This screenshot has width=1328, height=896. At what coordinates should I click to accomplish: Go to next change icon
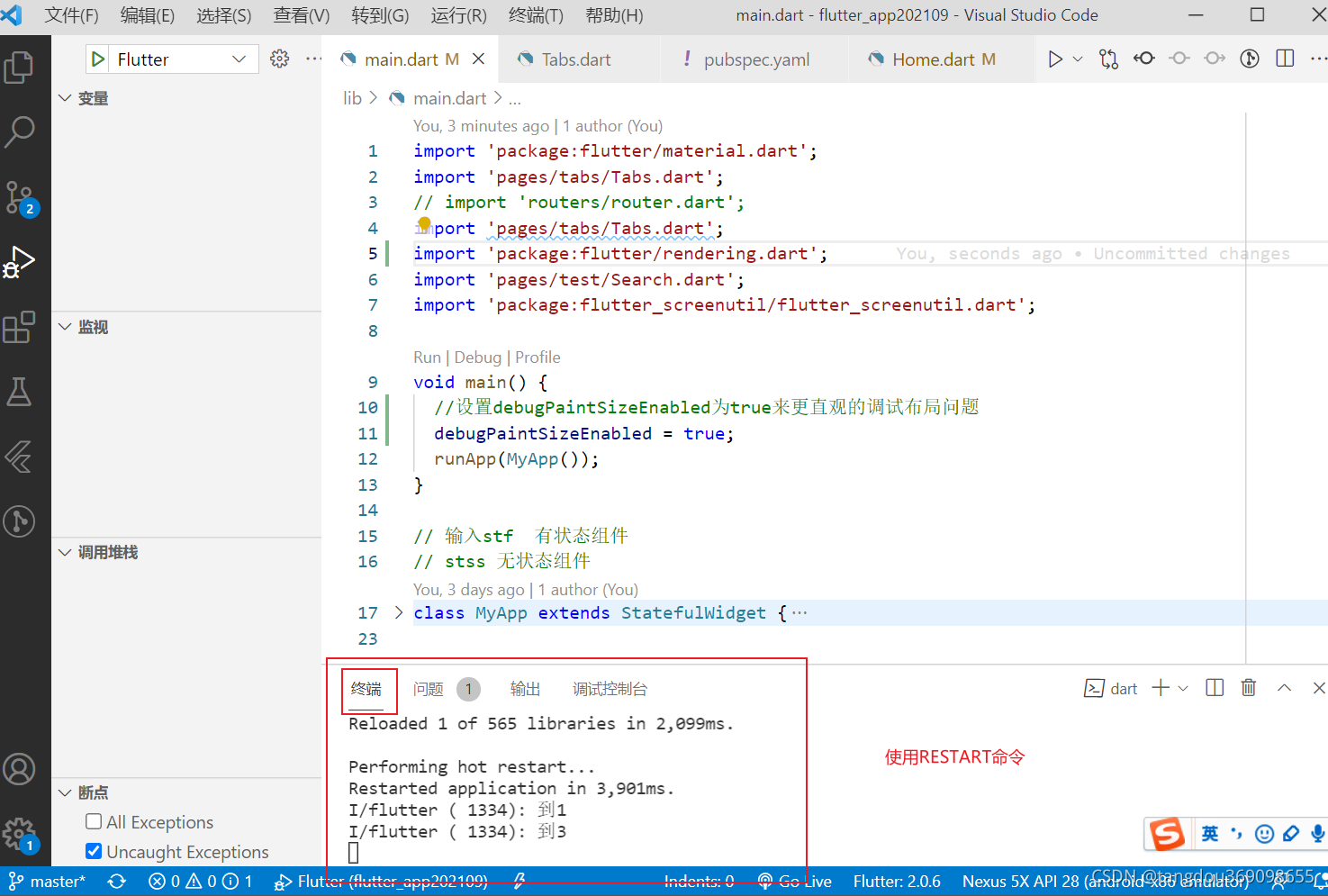pos(1215,59)
